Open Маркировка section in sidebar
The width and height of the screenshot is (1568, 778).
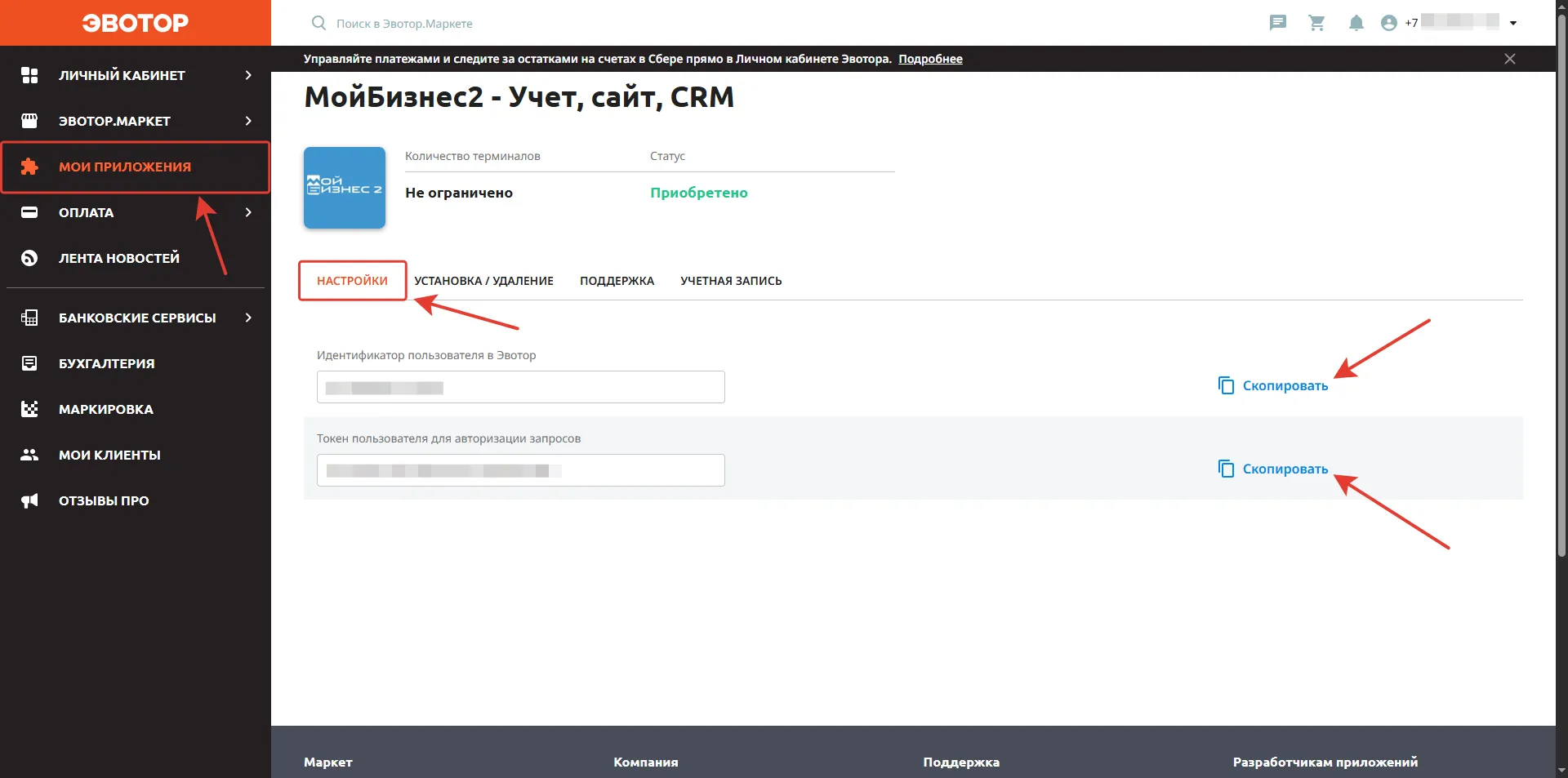106,409
